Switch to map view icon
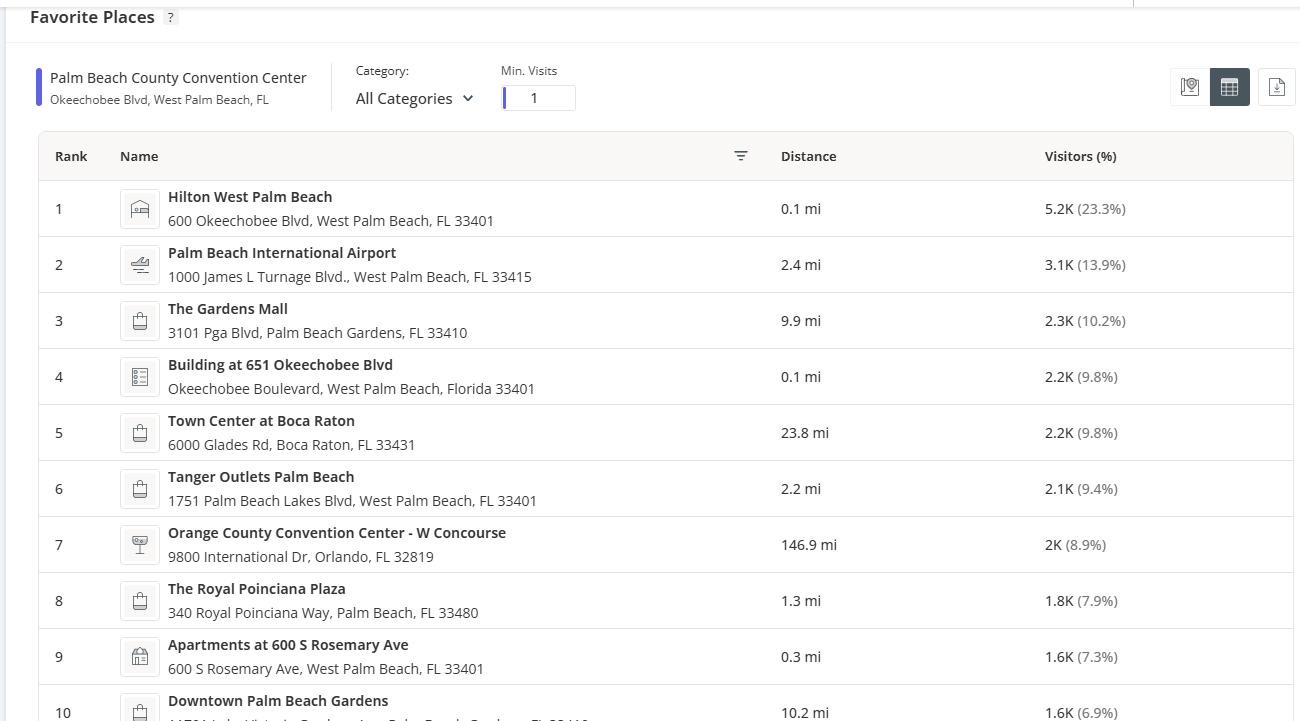The image size is (1300, 721). point(1189,87)
